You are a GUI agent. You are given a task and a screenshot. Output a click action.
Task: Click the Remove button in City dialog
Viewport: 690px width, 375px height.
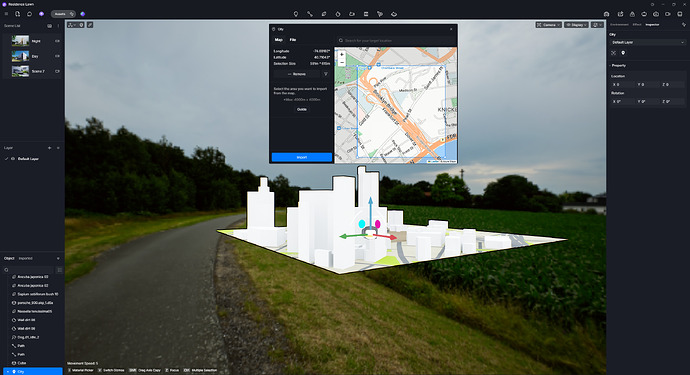point(297,74)
